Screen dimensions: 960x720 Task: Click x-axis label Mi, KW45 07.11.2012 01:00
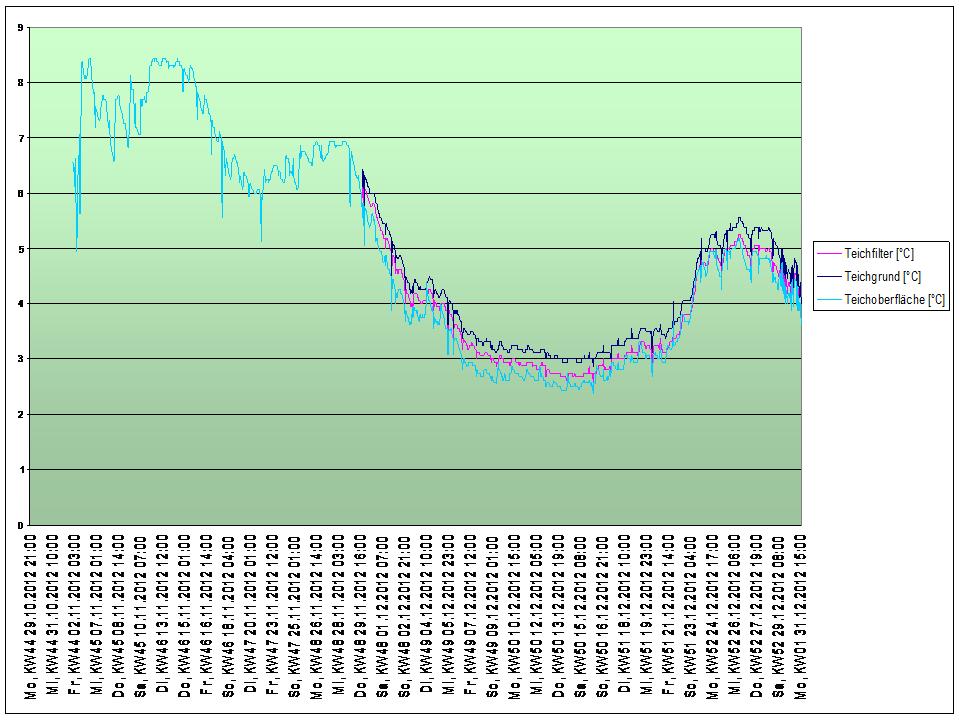[x=99, y=614]
